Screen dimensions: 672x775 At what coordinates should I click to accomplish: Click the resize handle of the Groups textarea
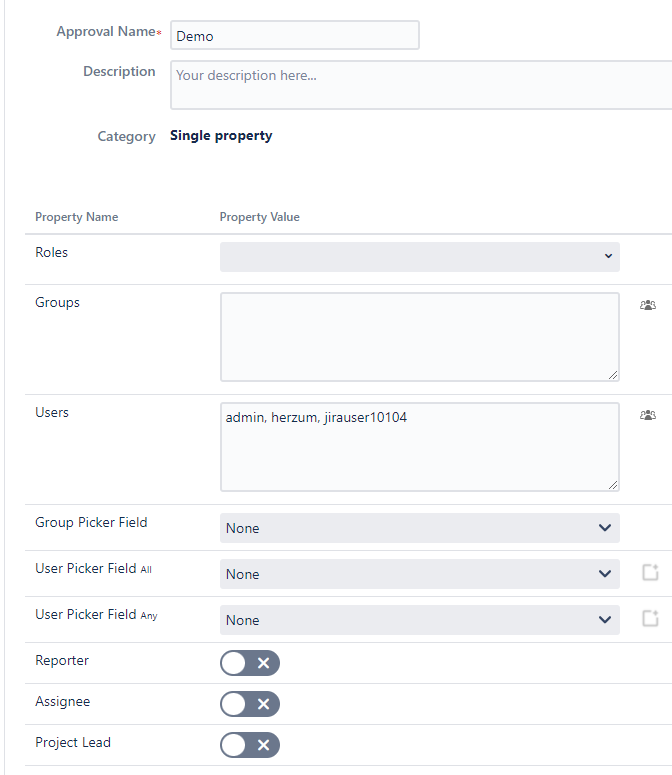coord(612,374)
